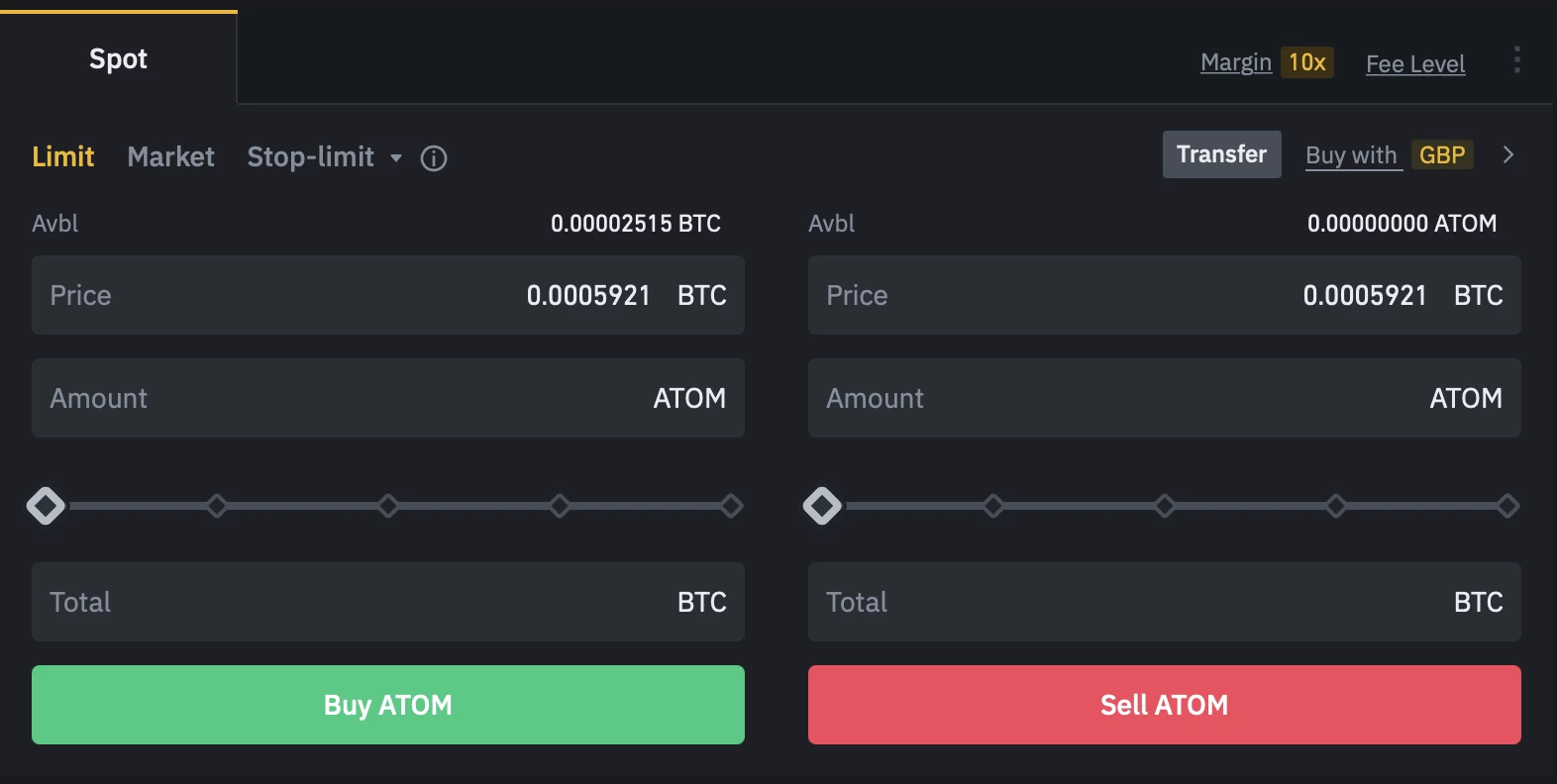The width and height of the screenshot is (1557, 784).
Task: Set sell slider to 100% marker
Action: (1507, 506)
